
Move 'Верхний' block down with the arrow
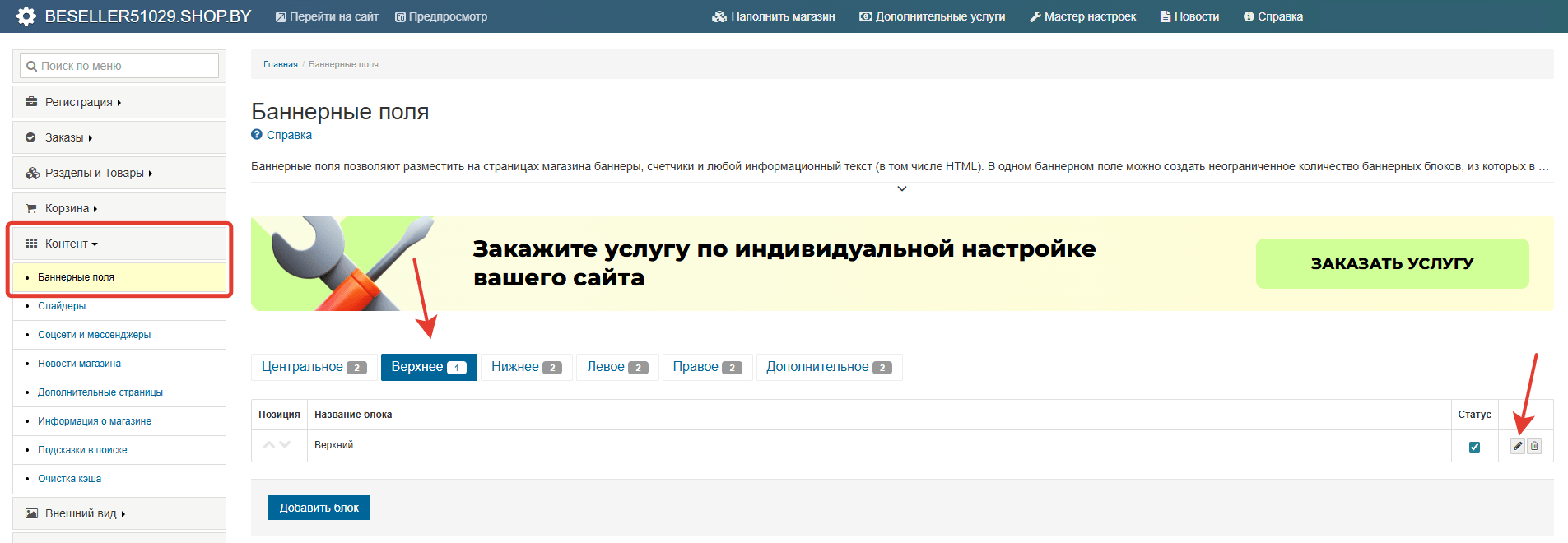[286, 445]
